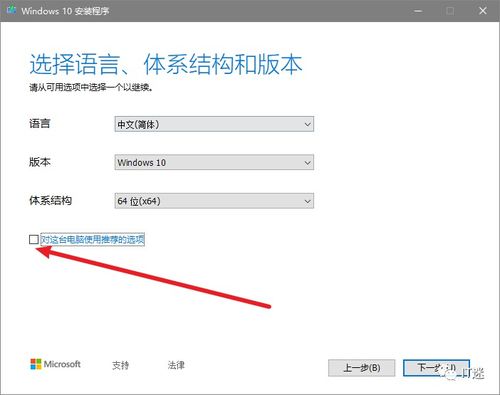Check the 对这台电脑使用推荐的选项 checkbox
The height and width of the screenshot is (395, 500).
pos(34,239)
